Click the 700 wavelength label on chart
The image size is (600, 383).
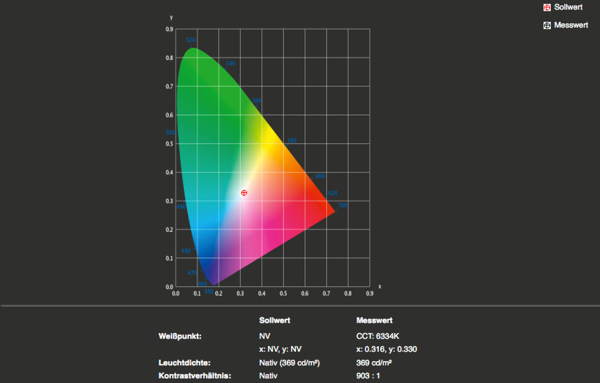point(342,205)
